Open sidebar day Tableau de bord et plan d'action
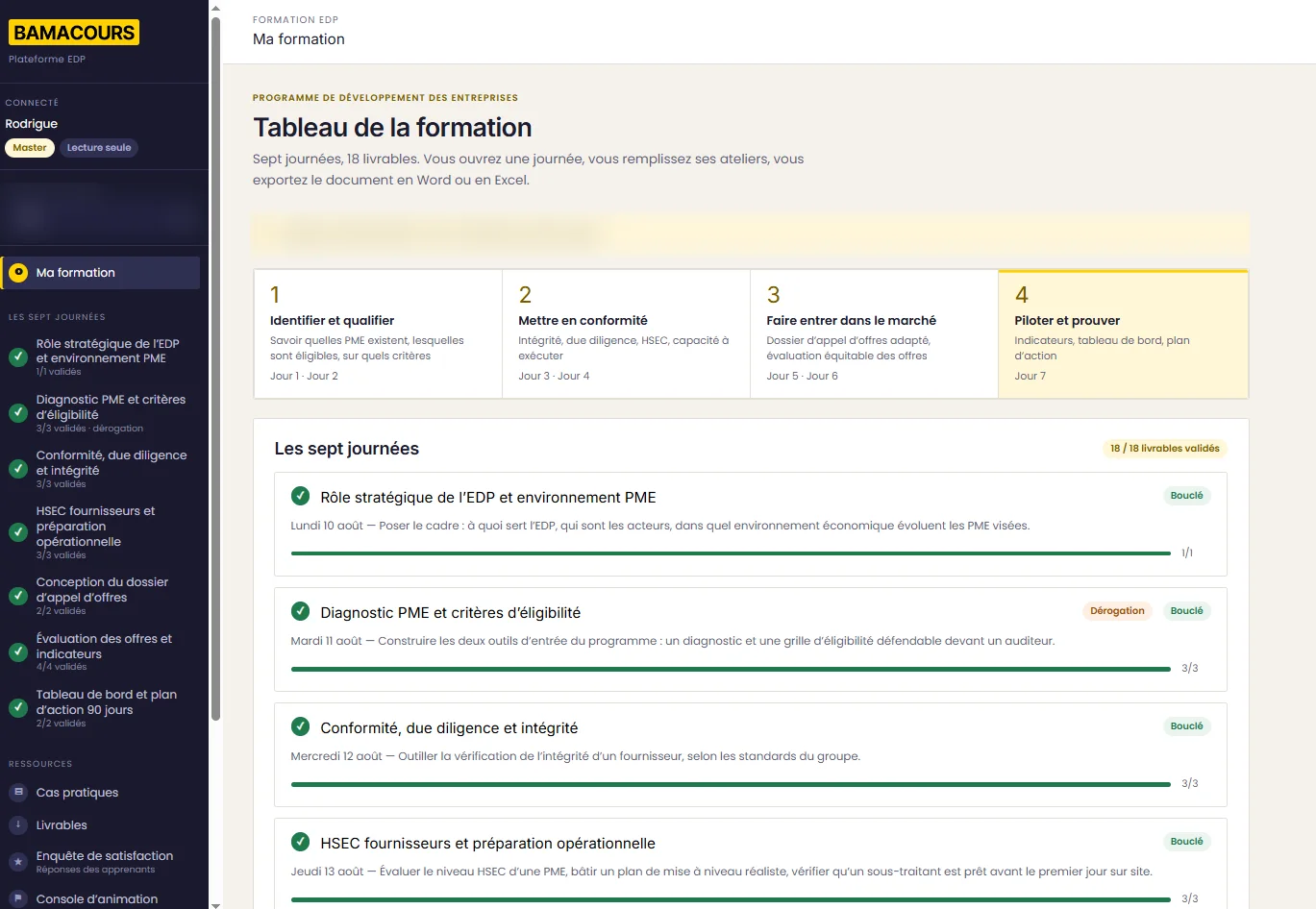The image size is (1316, 909). point(101,708)
